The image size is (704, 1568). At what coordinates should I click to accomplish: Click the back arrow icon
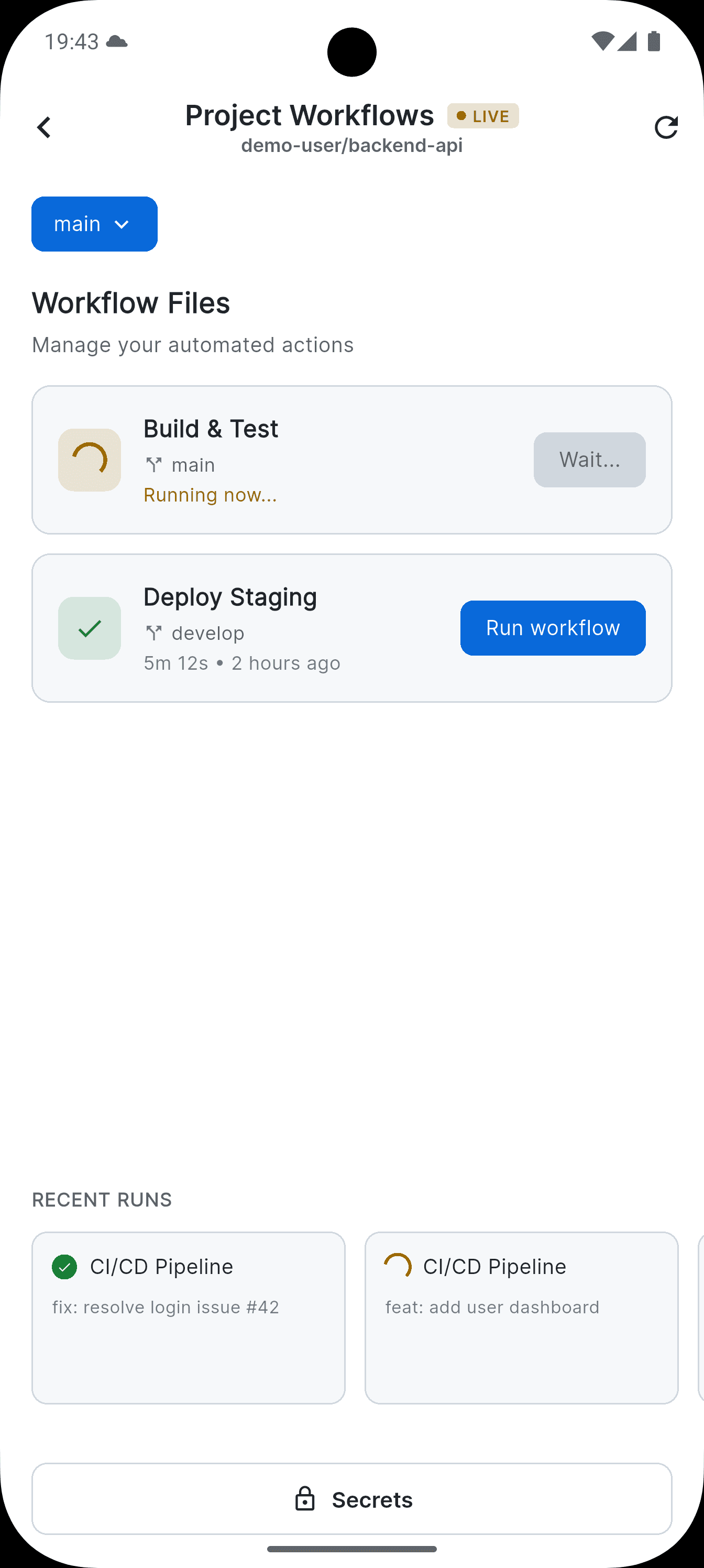pyautogui.click(x=43, y=127)
